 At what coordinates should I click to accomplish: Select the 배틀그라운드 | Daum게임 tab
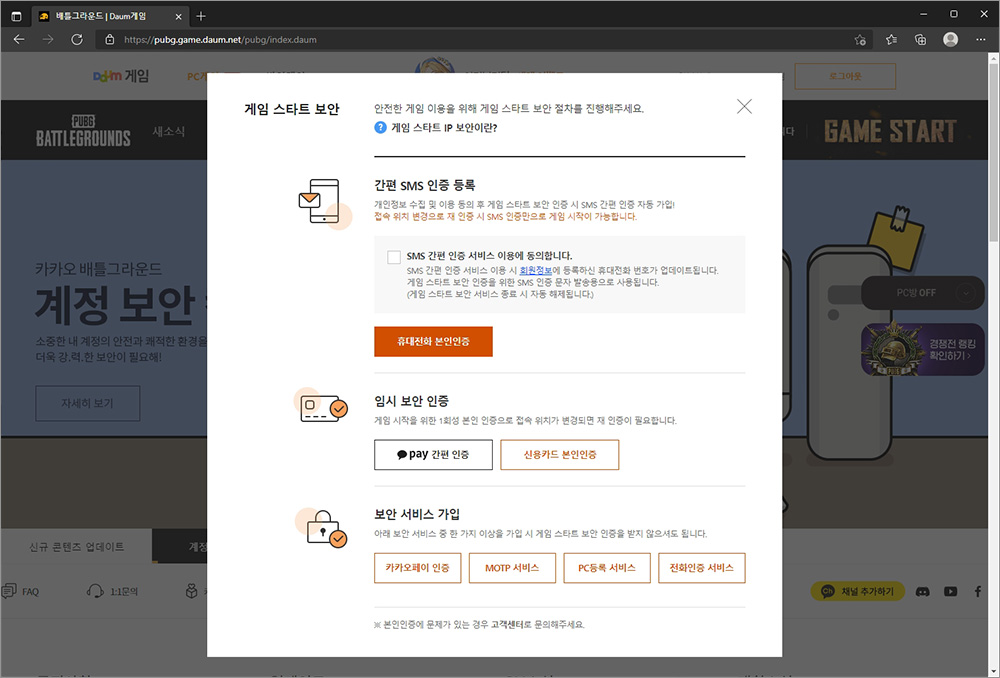[x=110, y=17]
